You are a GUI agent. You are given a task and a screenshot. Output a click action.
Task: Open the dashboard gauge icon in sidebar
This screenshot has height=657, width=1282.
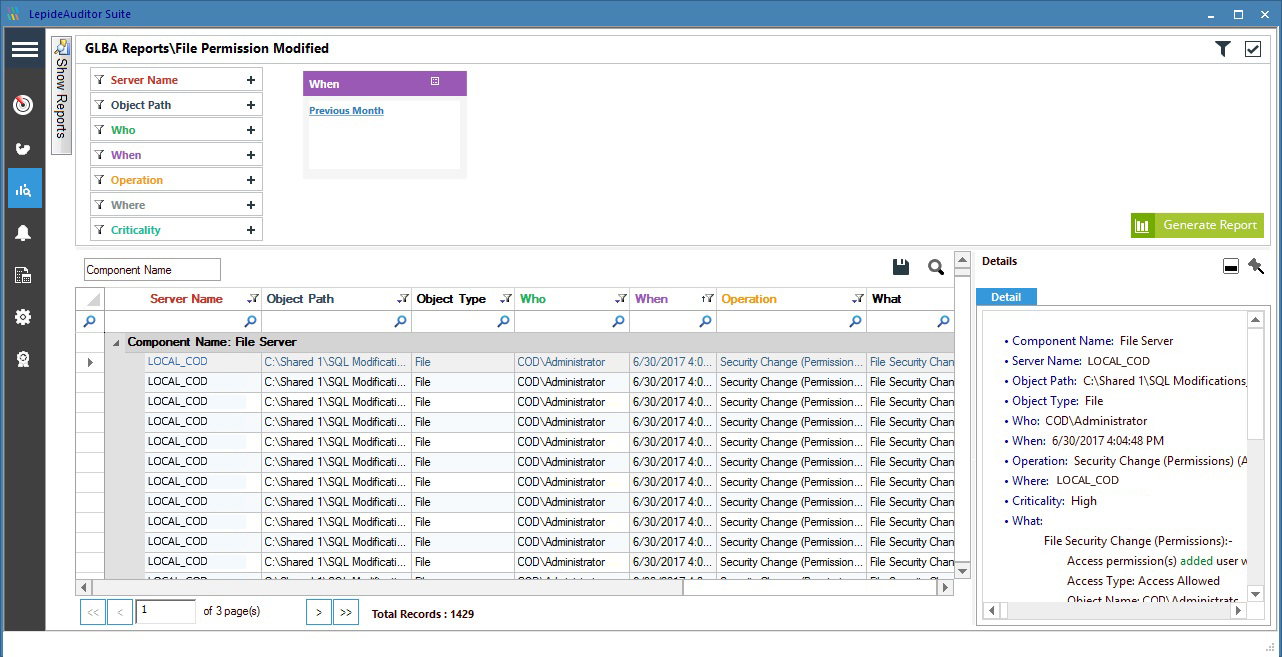pos(24,105)
